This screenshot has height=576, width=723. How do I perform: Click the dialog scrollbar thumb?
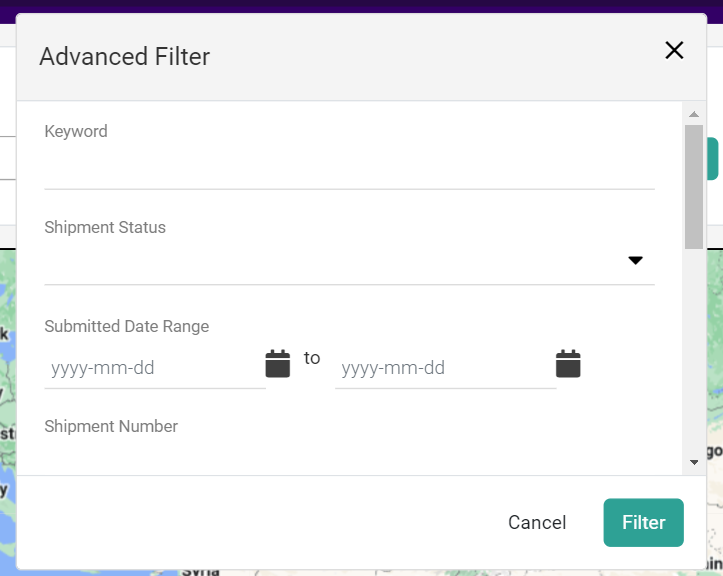693,187
